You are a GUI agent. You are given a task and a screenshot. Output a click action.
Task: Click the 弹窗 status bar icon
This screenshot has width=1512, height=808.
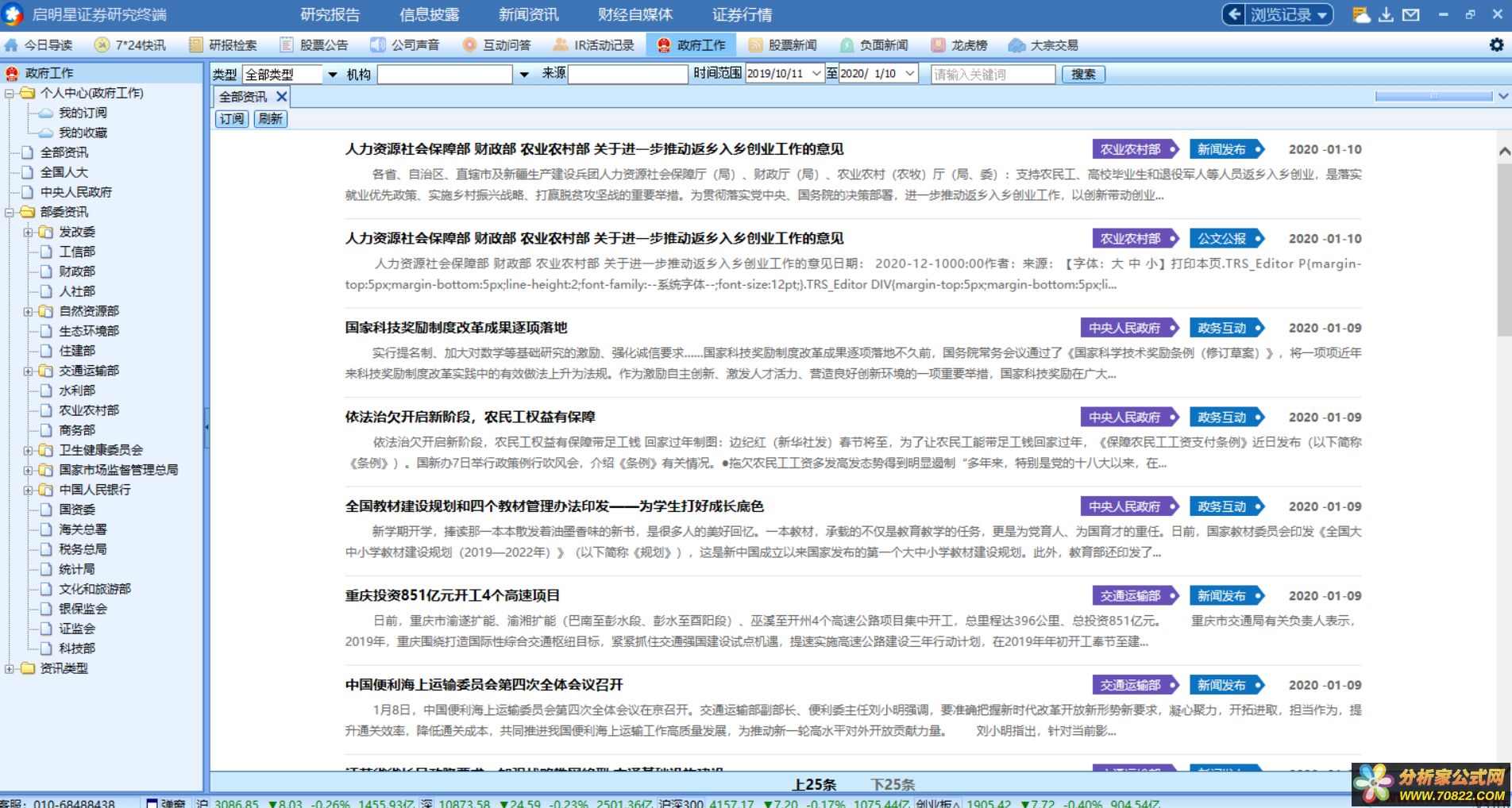pos(152,803)
